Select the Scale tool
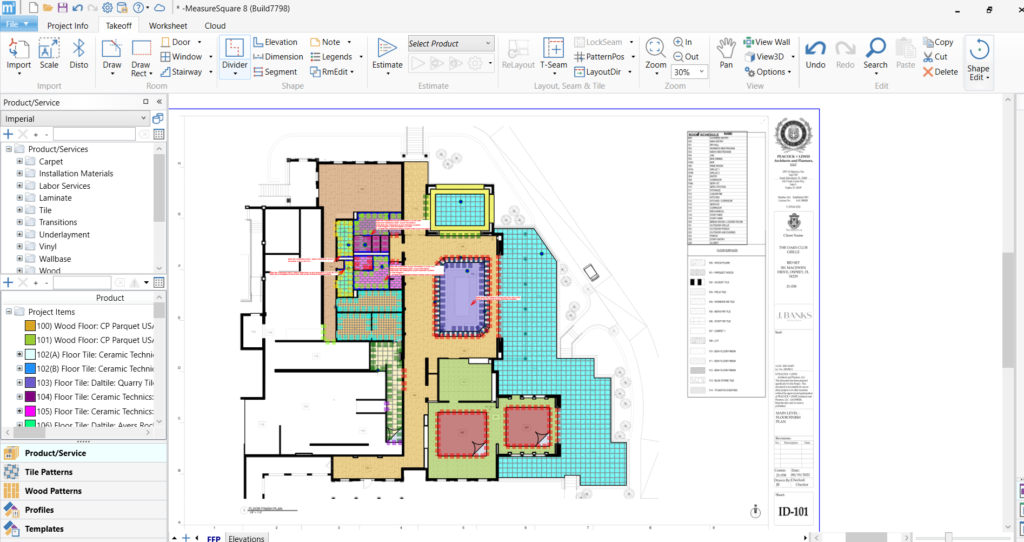 click(49, 54)
